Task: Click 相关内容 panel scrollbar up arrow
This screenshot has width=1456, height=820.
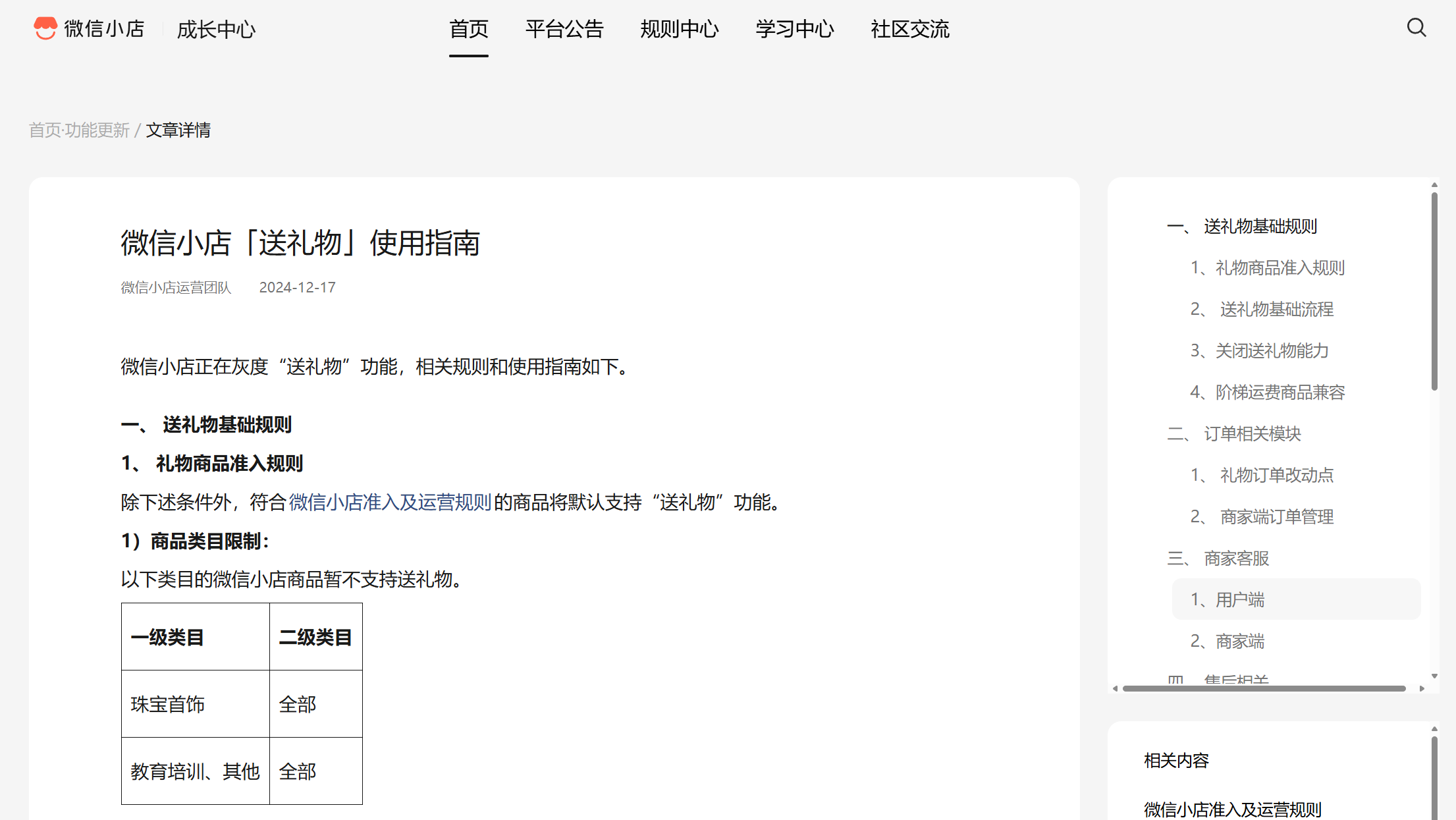Action: [x=1434, y=729]
